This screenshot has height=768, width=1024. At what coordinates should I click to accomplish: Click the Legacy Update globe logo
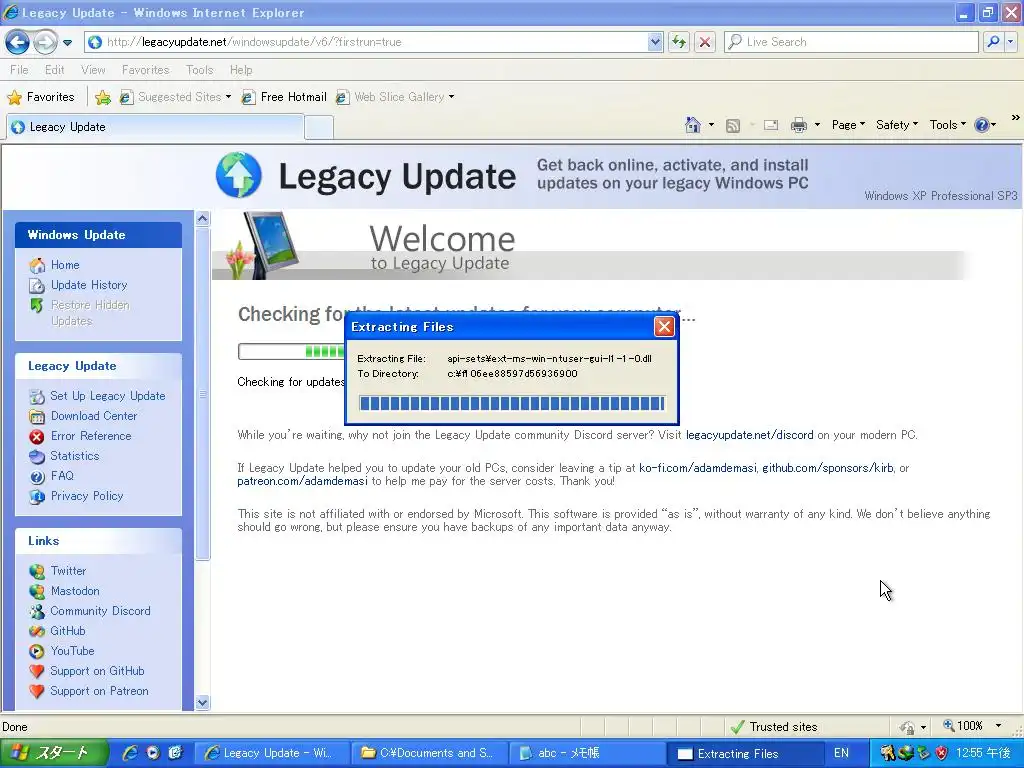click(x=239, y=175)
